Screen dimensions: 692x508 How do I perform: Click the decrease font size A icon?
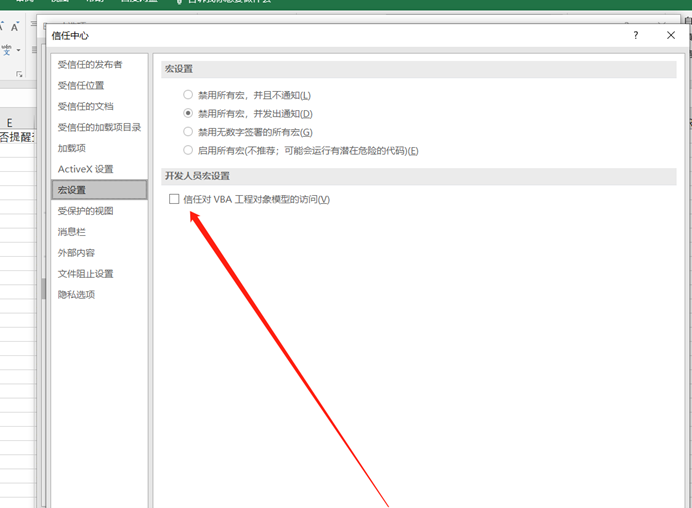coord(15,27)
